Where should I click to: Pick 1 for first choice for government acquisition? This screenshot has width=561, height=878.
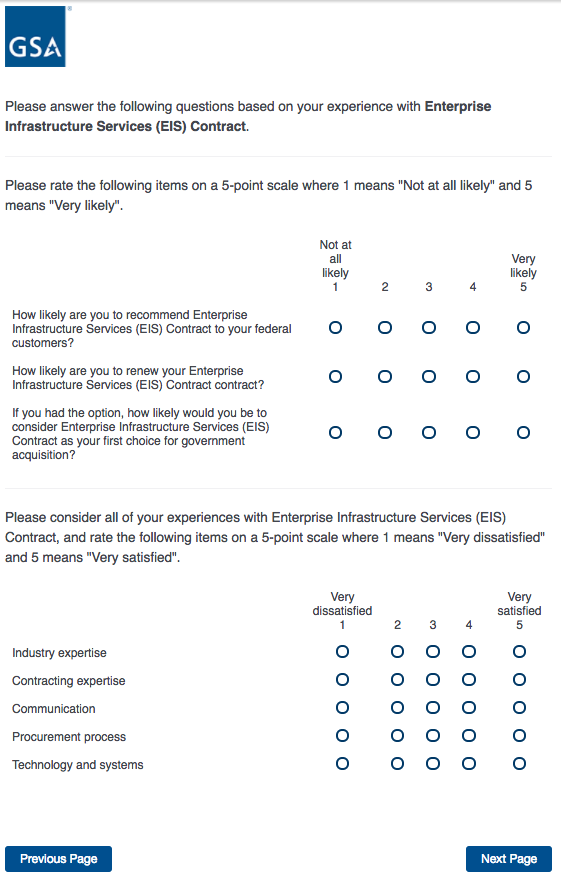335,433
